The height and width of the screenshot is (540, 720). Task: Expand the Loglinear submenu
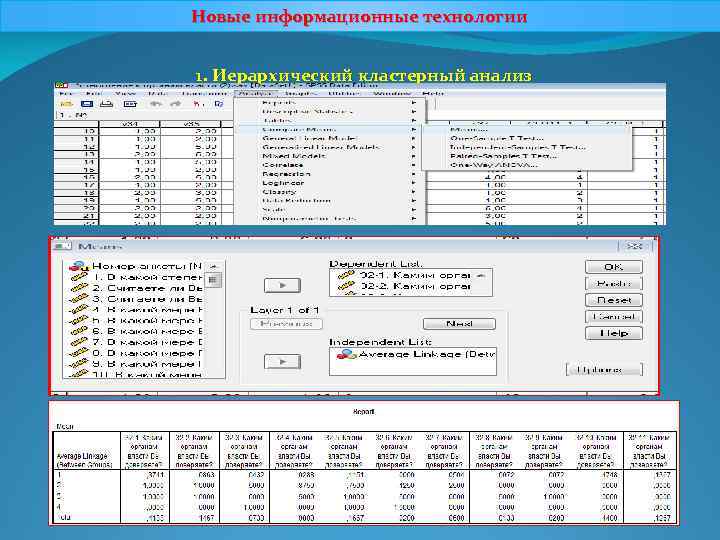click(330, 183)
